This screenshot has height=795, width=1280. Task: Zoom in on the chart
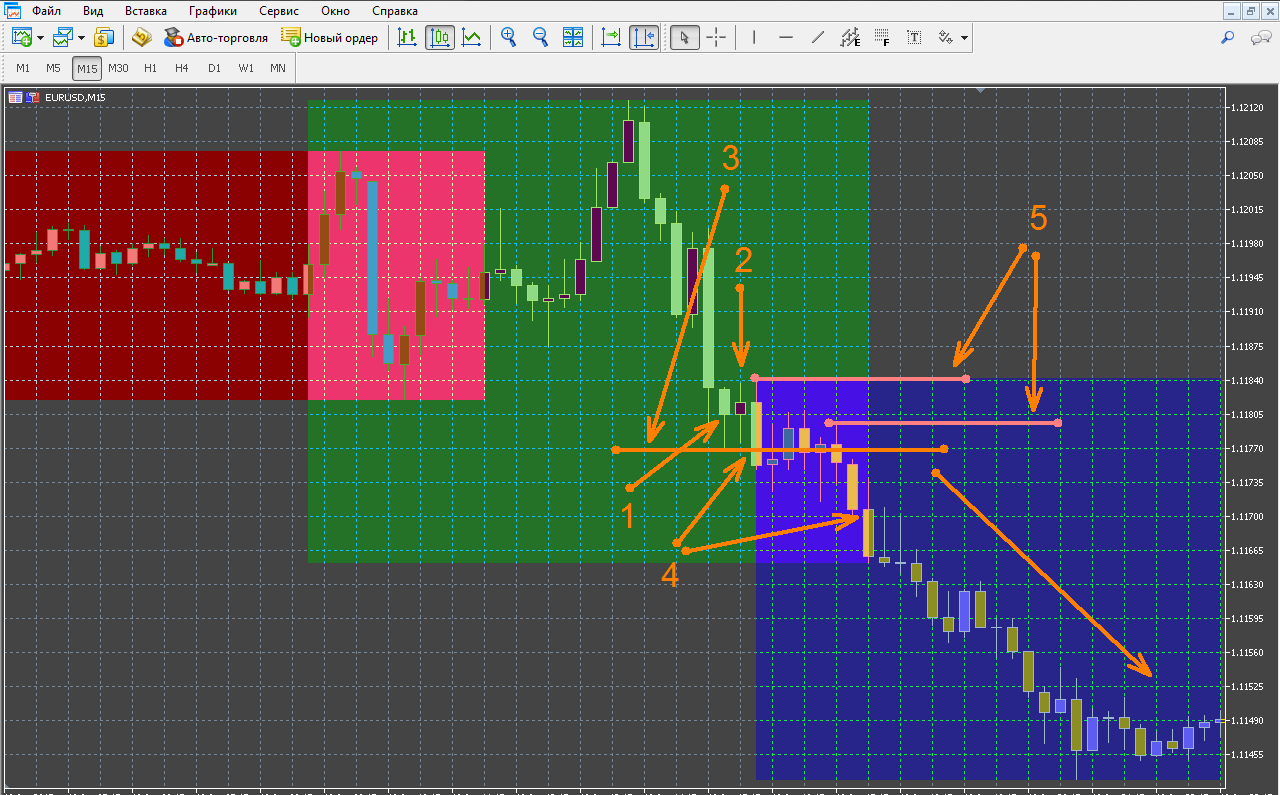point(509,38)
